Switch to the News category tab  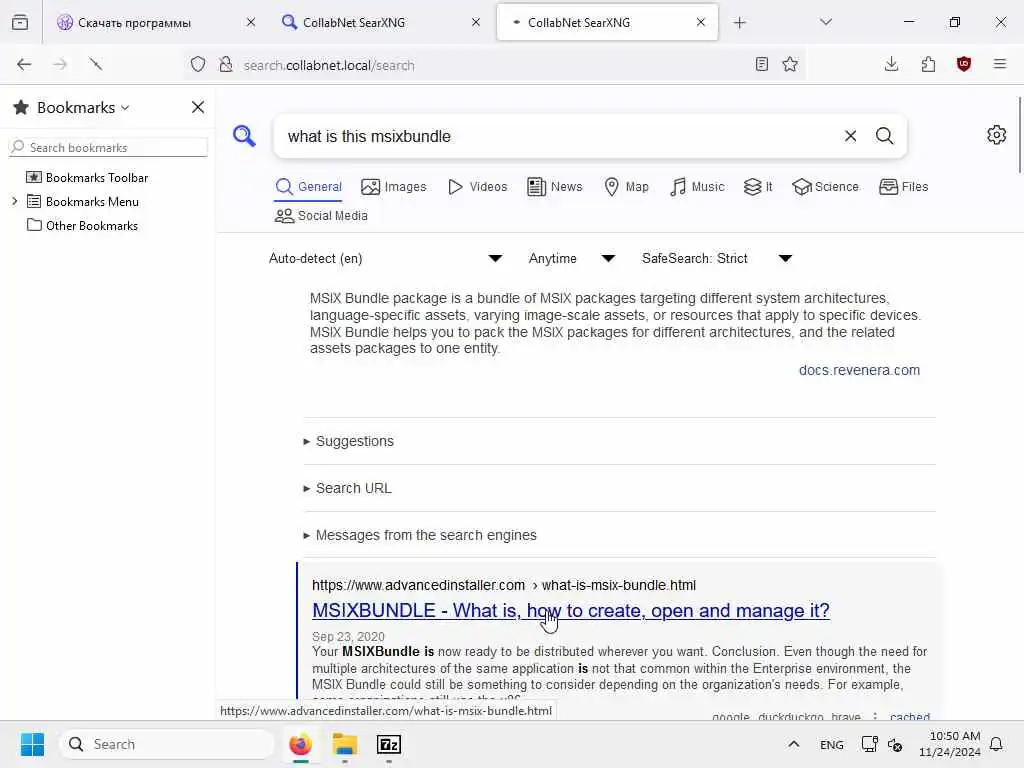pyautogui.click(x=554, y=187)
